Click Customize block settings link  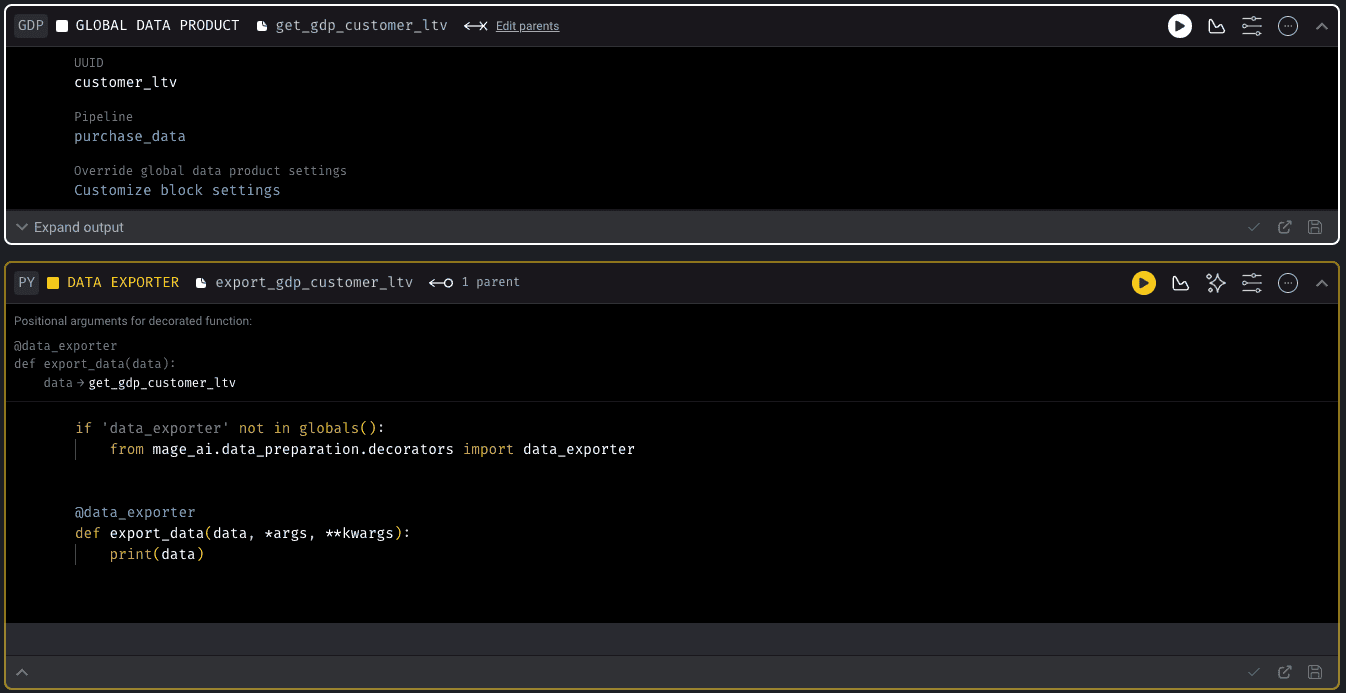pos(177,190)
